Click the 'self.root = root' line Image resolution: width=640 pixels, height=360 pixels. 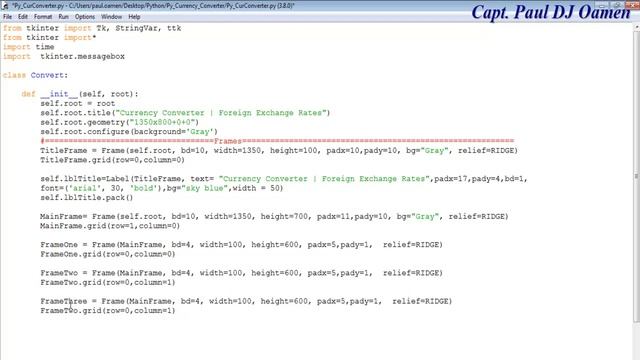78,103
